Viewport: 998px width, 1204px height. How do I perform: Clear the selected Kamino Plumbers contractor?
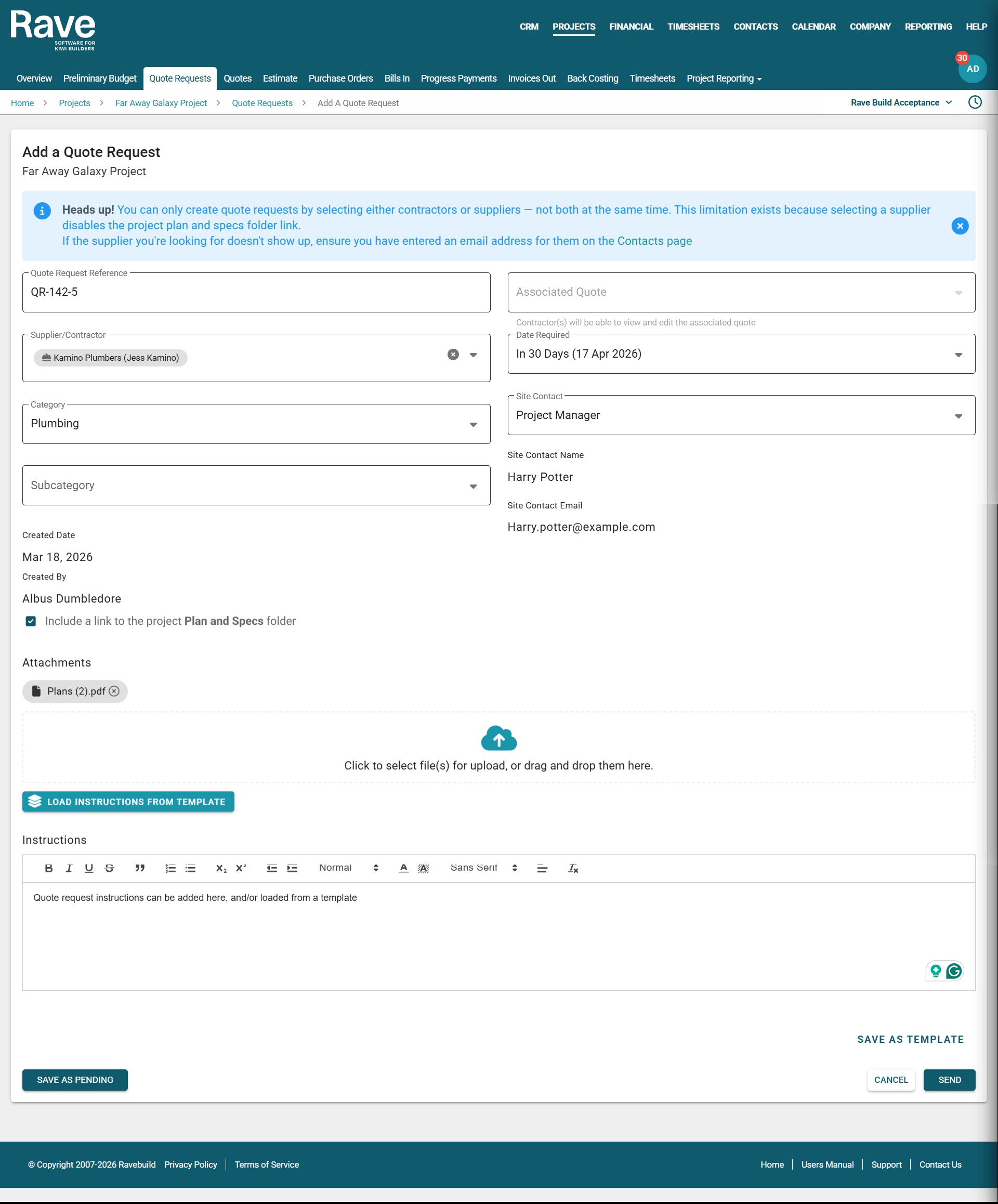453,355
